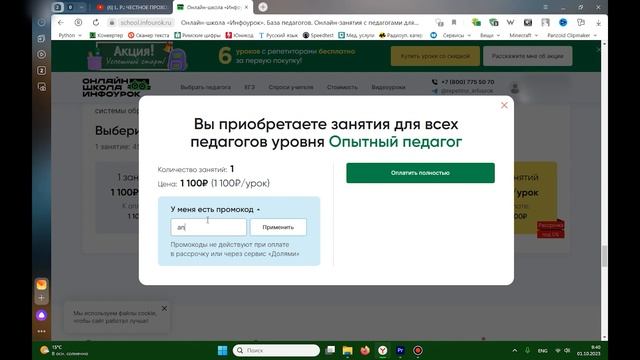Click the ENG language indicator
Screen dimensions: 640x360
point(542,351)
